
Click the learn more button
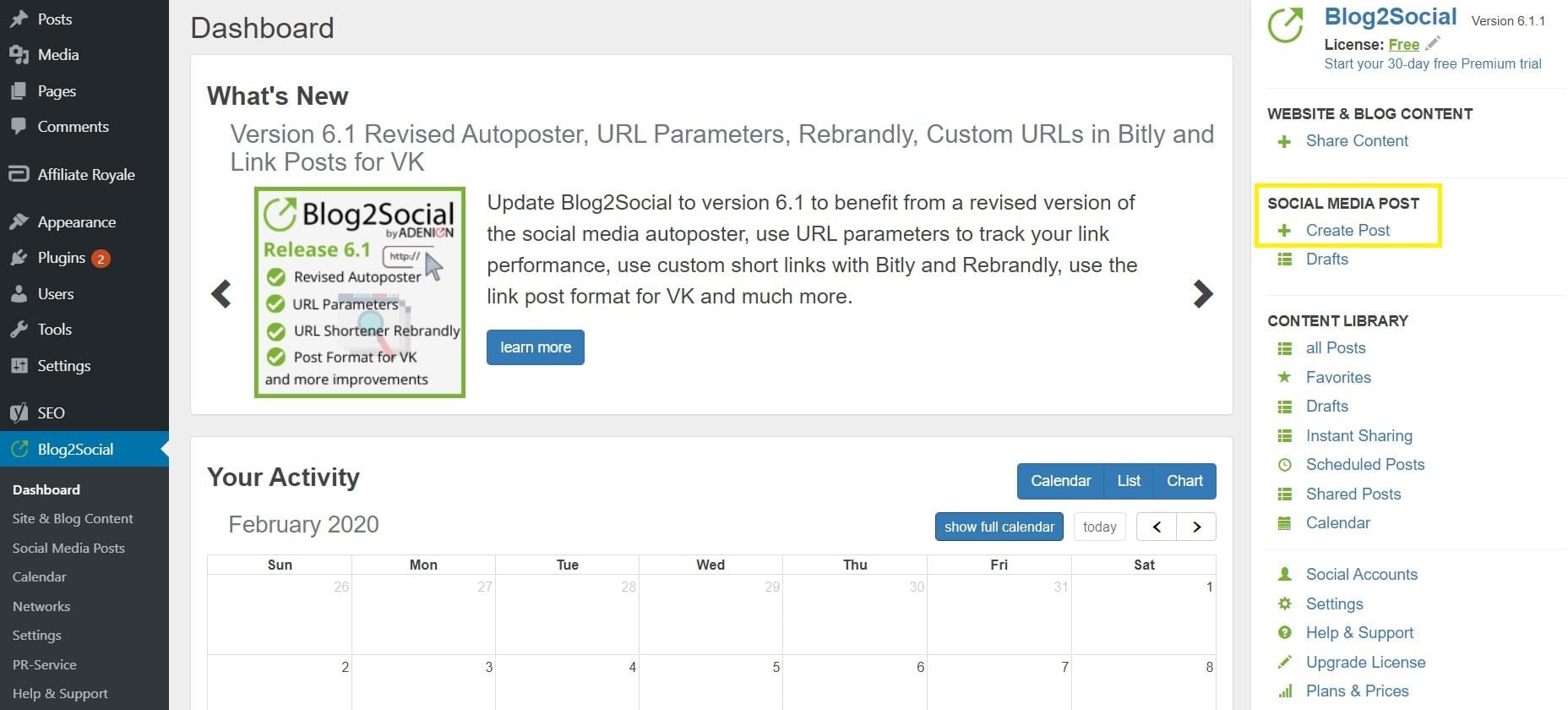pyautogui.click(x=536, y=347)
